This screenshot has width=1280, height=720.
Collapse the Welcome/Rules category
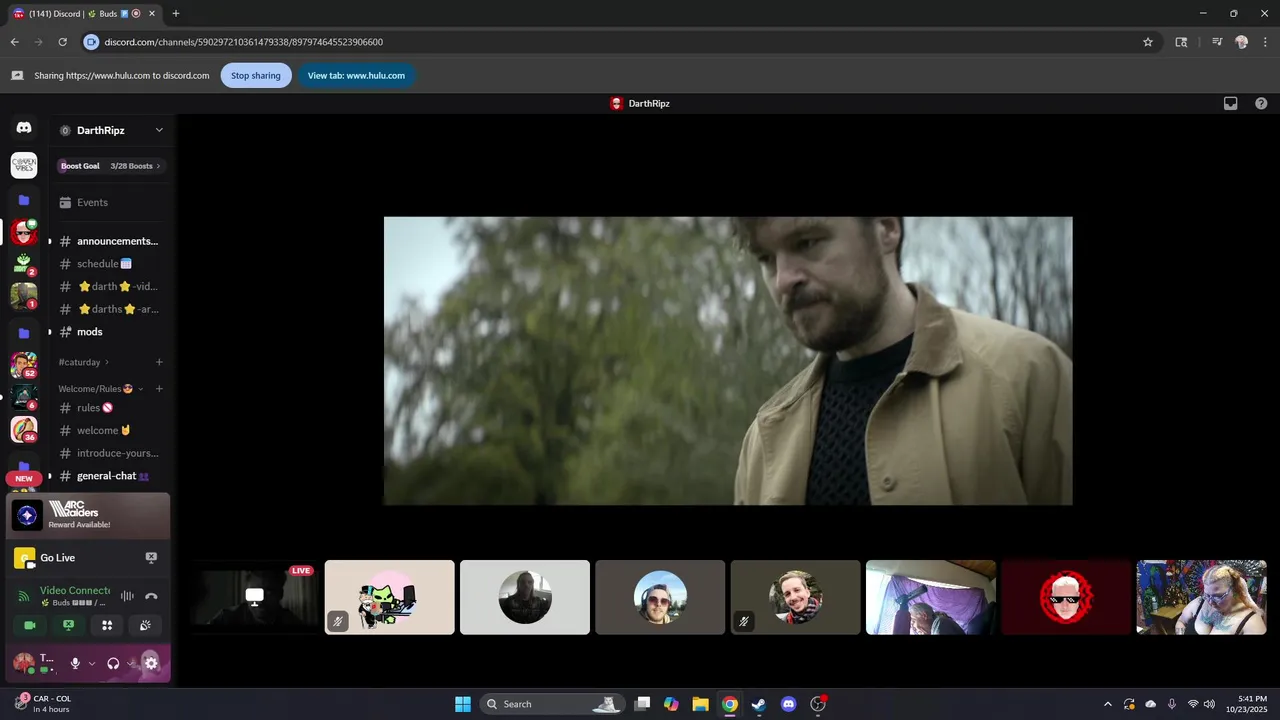(x=101, y=388)
